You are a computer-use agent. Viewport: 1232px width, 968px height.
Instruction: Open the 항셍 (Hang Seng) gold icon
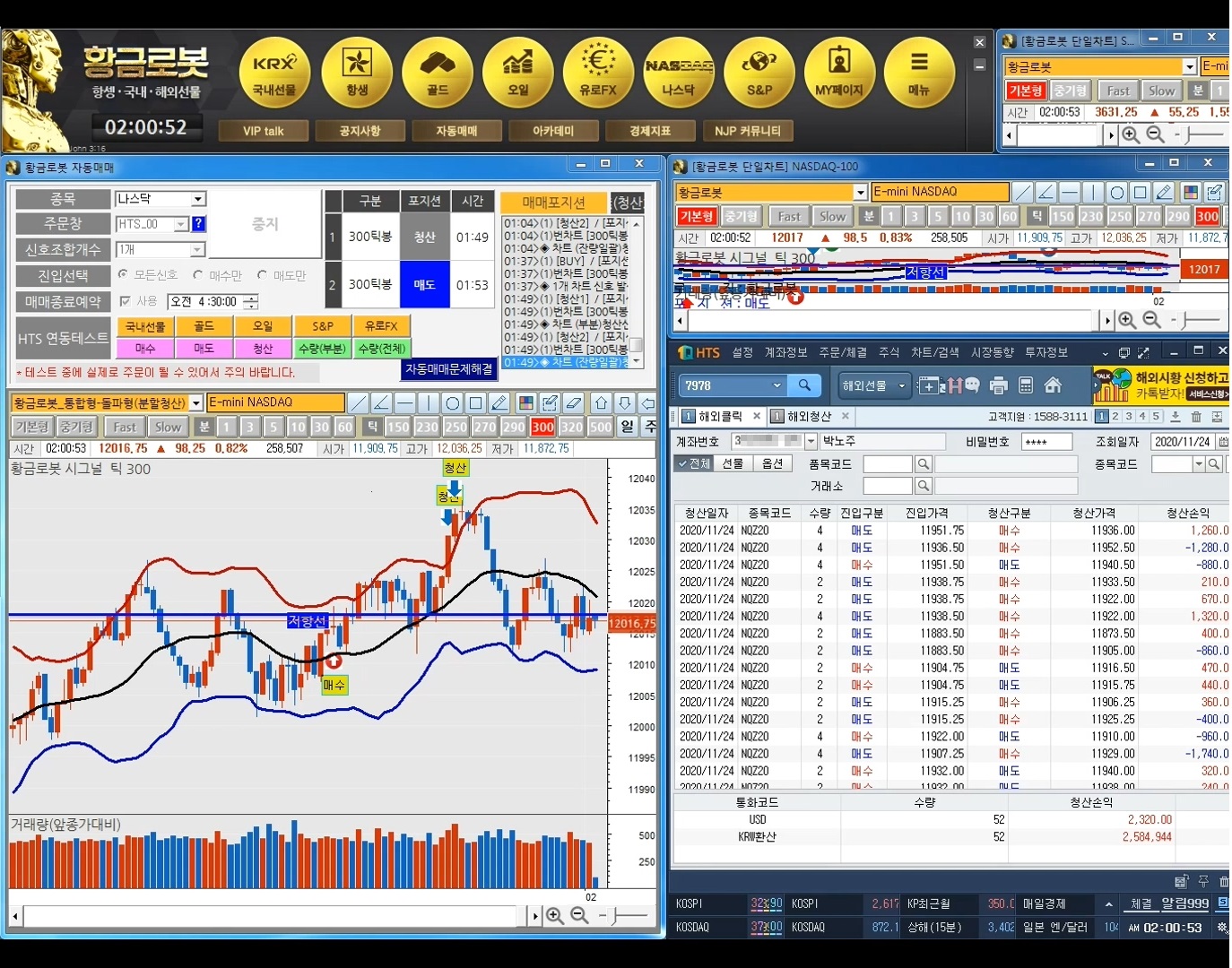point(357,72)
